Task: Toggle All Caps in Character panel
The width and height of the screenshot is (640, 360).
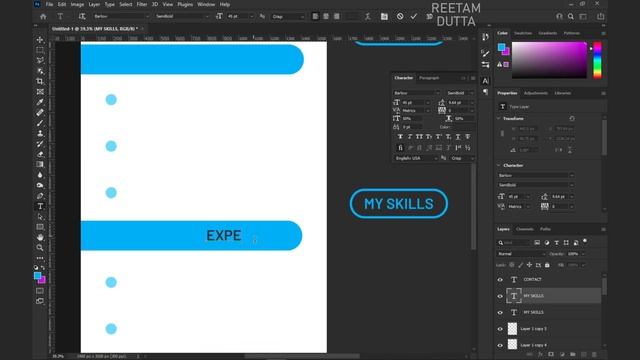Action: pyautogui.click(x=419, y=137)
